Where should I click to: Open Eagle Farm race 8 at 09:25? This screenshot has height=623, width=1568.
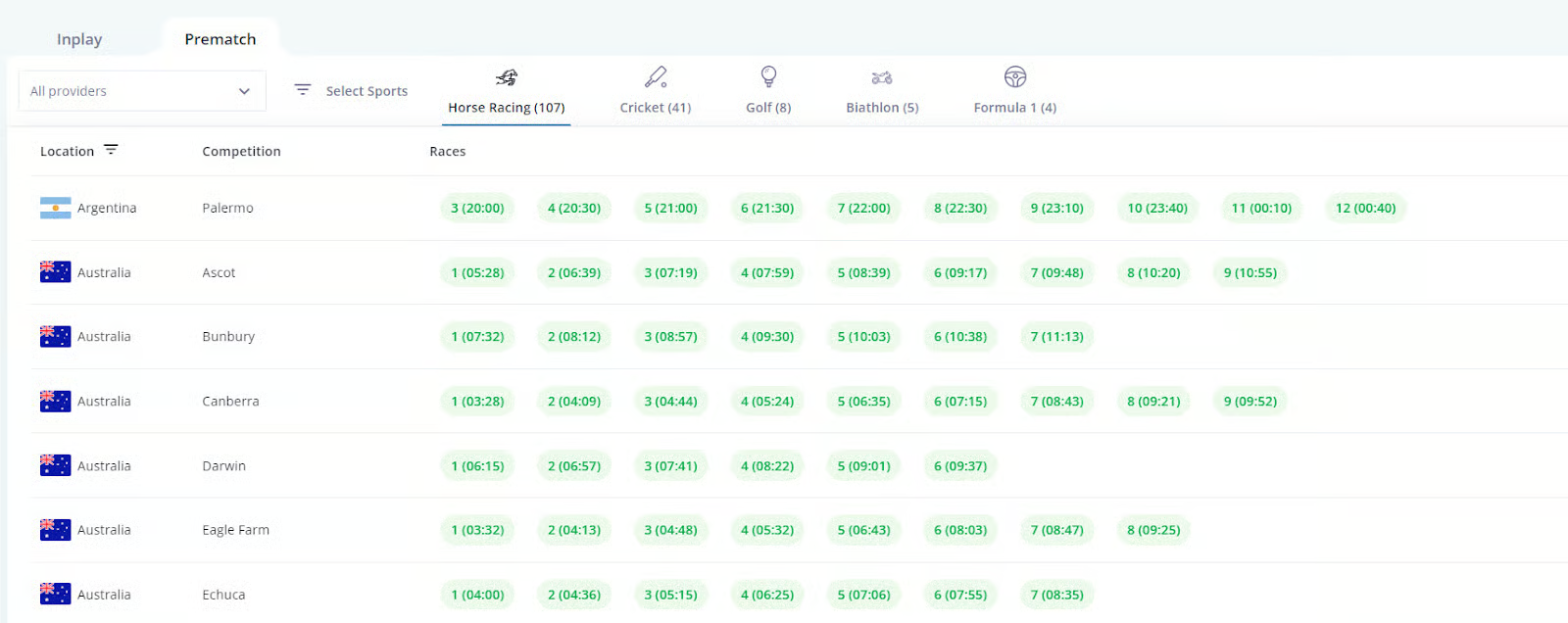click(1153, 530)
